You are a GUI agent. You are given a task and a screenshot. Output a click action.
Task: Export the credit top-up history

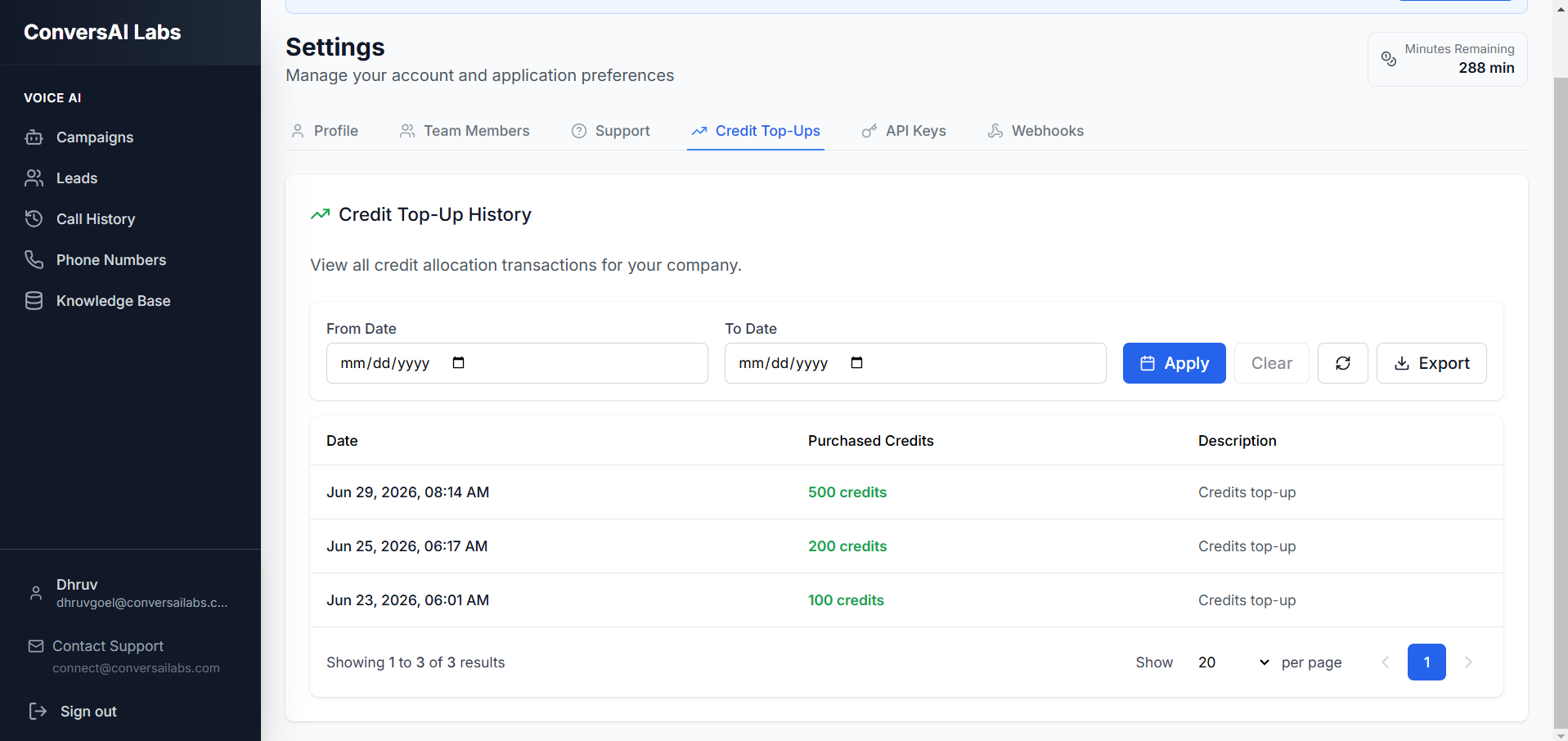1431,363
